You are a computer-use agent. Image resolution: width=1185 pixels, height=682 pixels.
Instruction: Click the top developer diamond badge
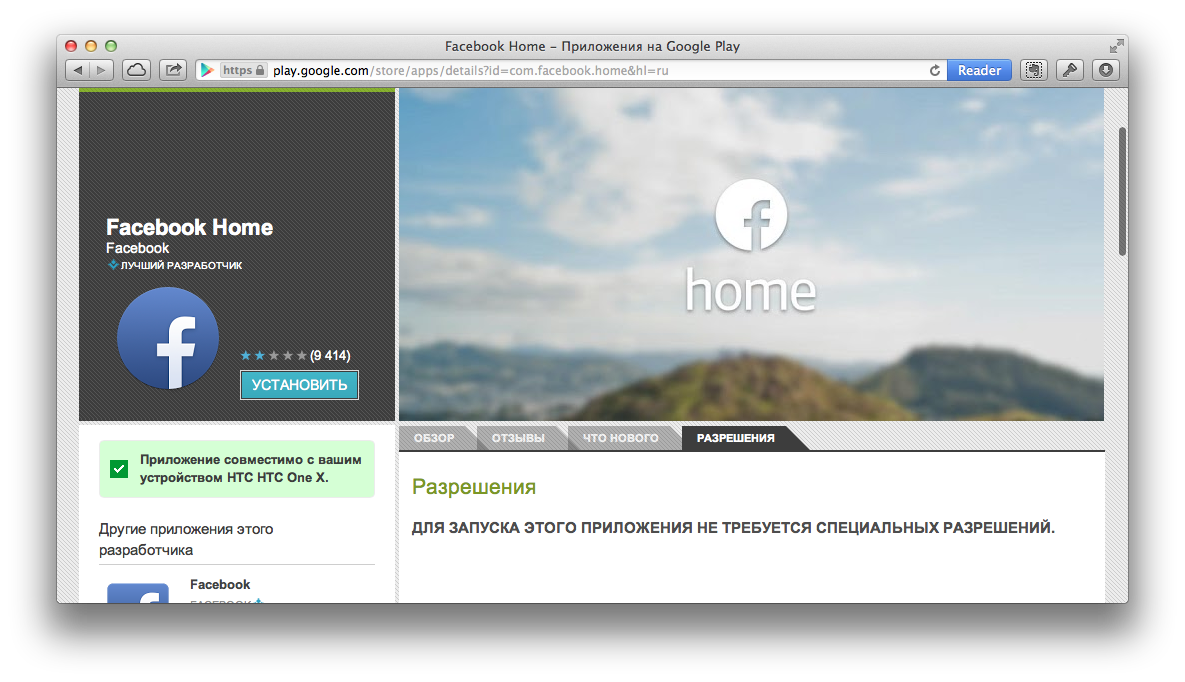[x=113, y=265]
